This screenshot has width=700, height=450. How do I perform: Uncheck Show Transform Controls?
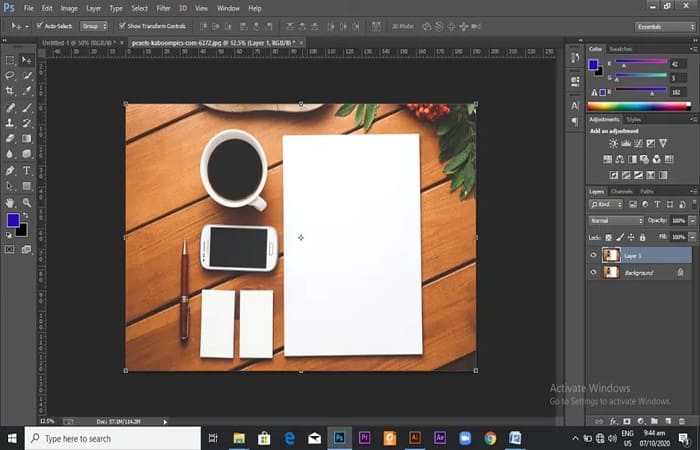[122, 25]
